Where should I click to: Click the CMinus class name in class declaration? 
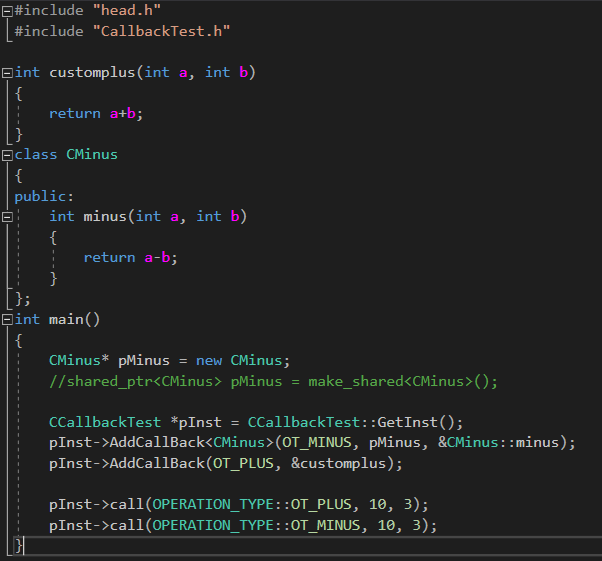tap(92, 154)
